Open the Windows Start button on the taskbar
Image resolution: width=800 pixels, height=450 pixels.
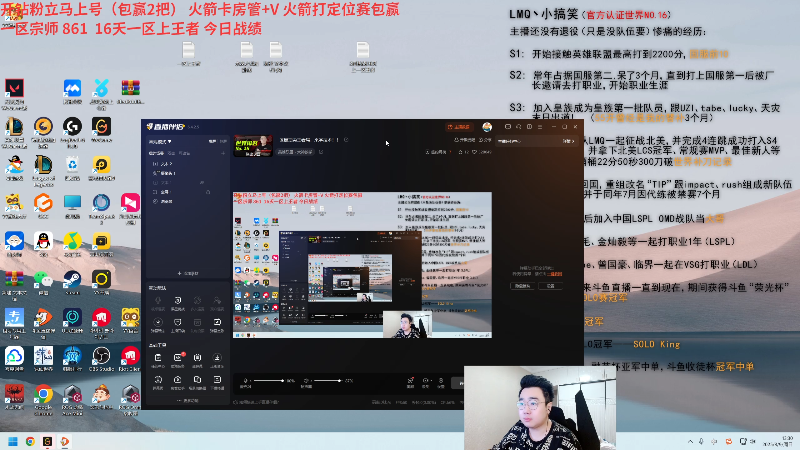[x=13, y=441]
